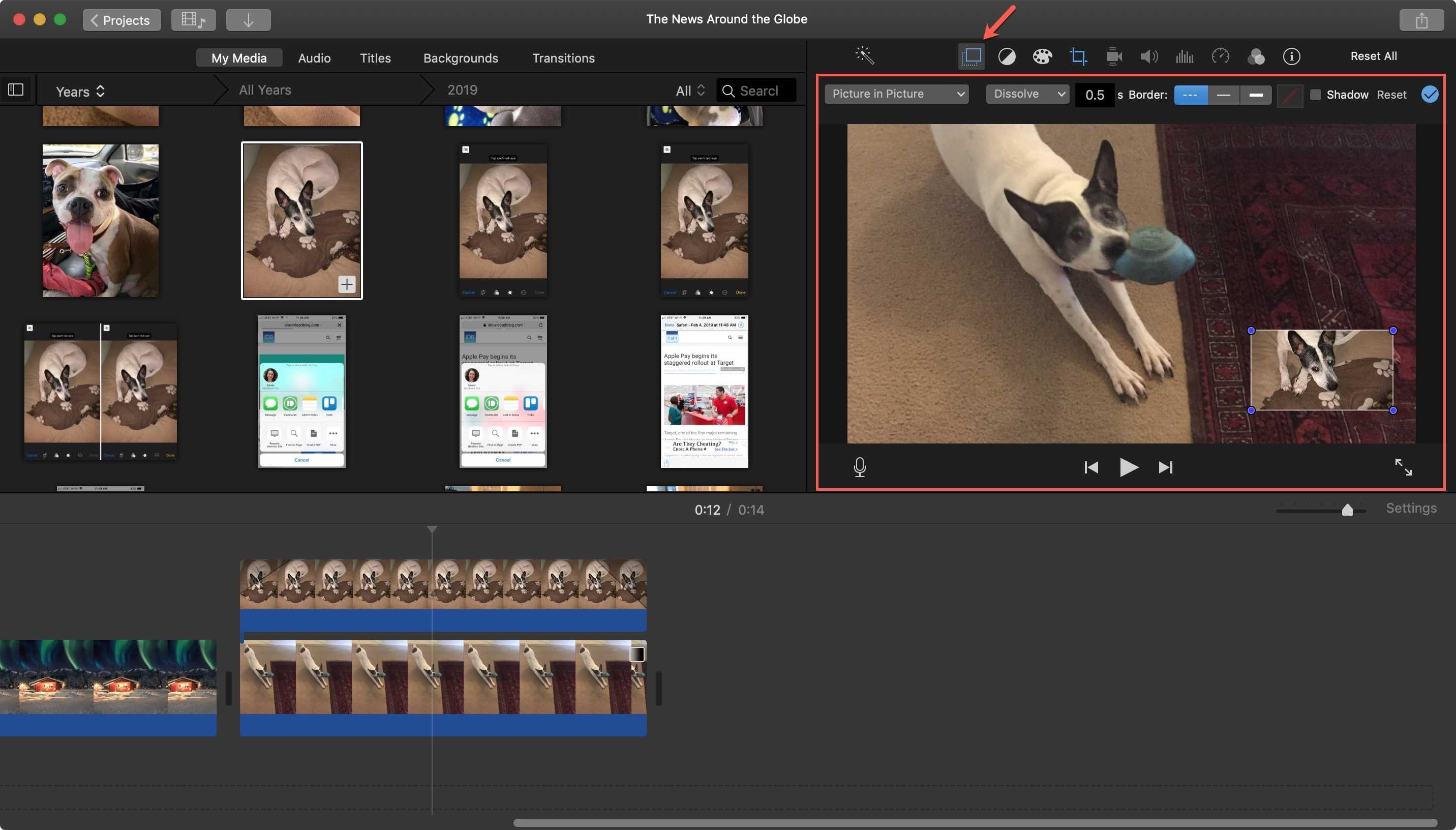Select the thick border option
The height and width of the screenshot is (830, 1456).
[x=1256, y=95]
